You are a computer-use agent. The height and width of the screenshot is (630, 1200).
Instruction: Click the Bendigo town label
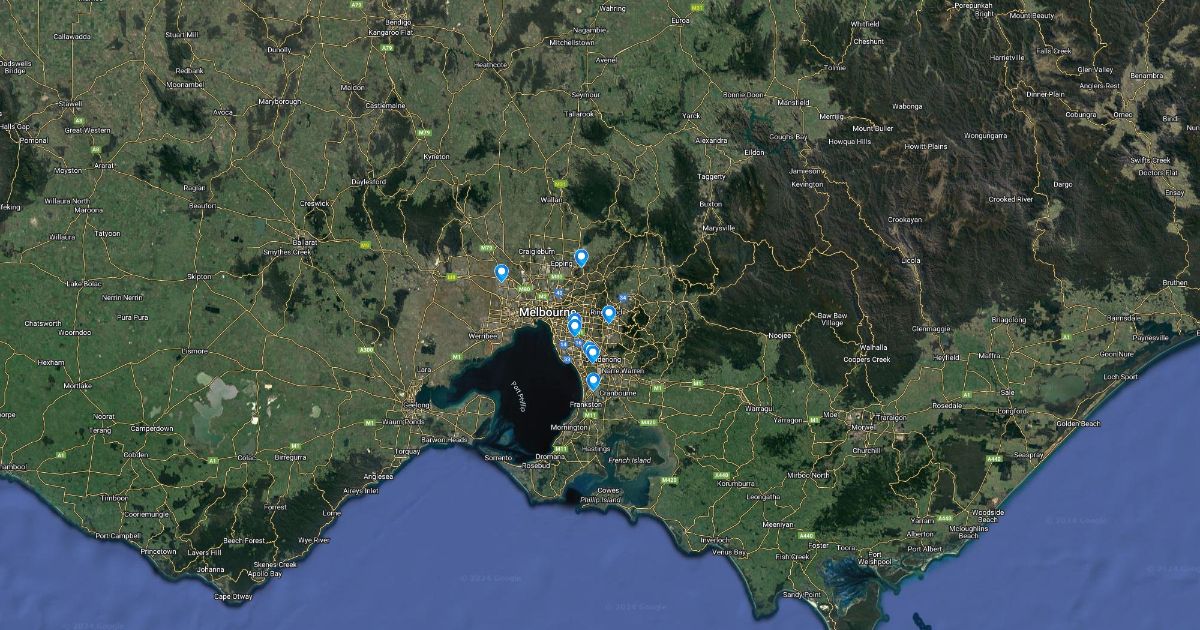[397, 21]
